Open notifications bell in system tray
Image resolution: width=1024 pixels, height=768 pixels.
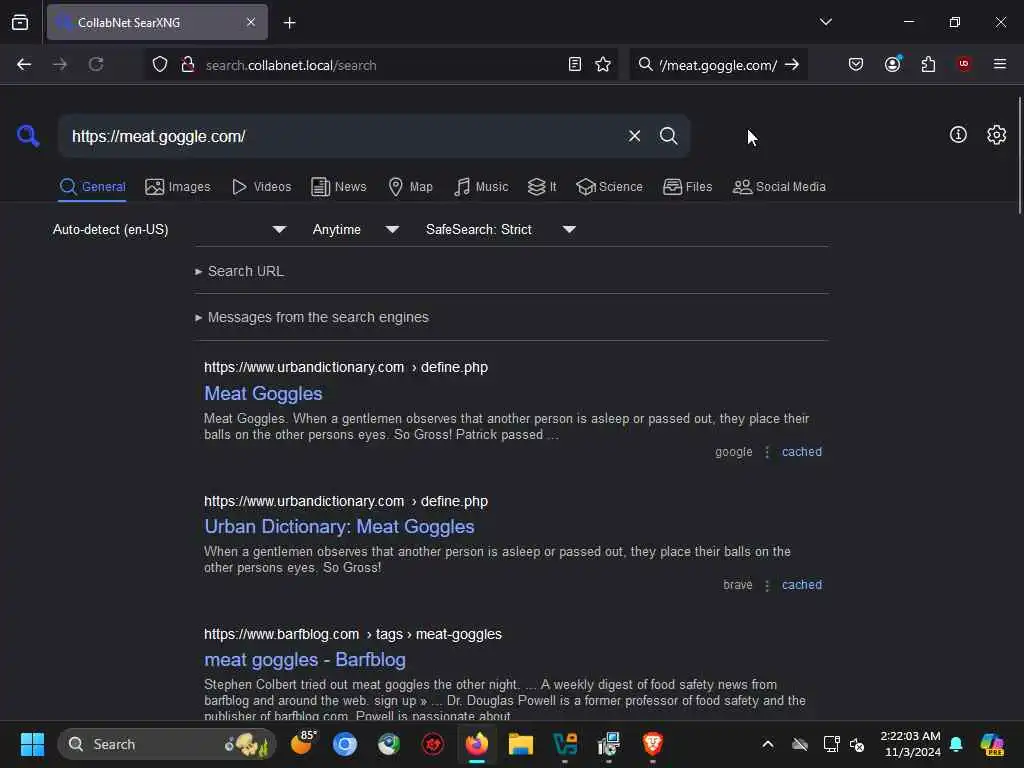[x=956, y=744]
